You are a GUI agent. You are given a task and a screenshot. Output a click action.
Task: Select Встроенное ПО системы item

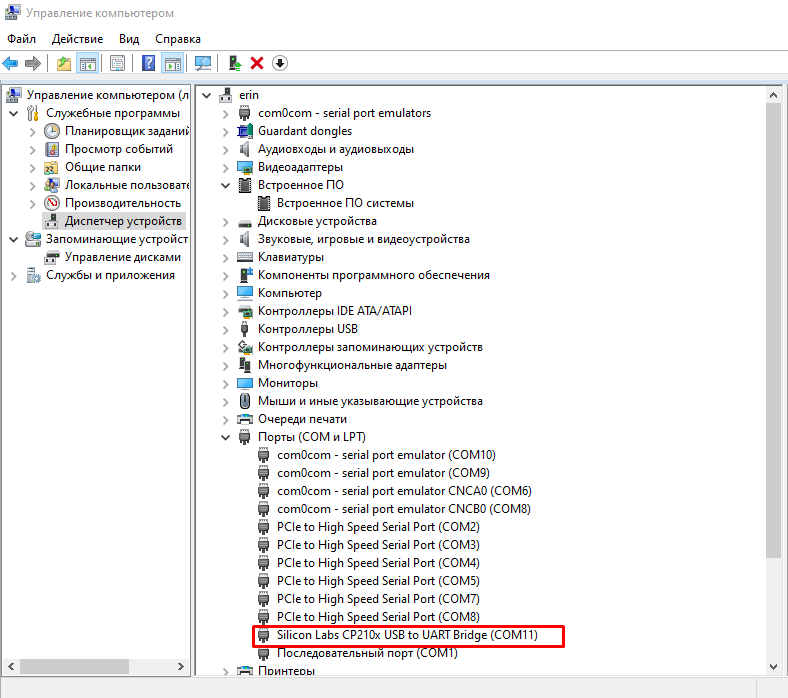click(x=345, y=204)
